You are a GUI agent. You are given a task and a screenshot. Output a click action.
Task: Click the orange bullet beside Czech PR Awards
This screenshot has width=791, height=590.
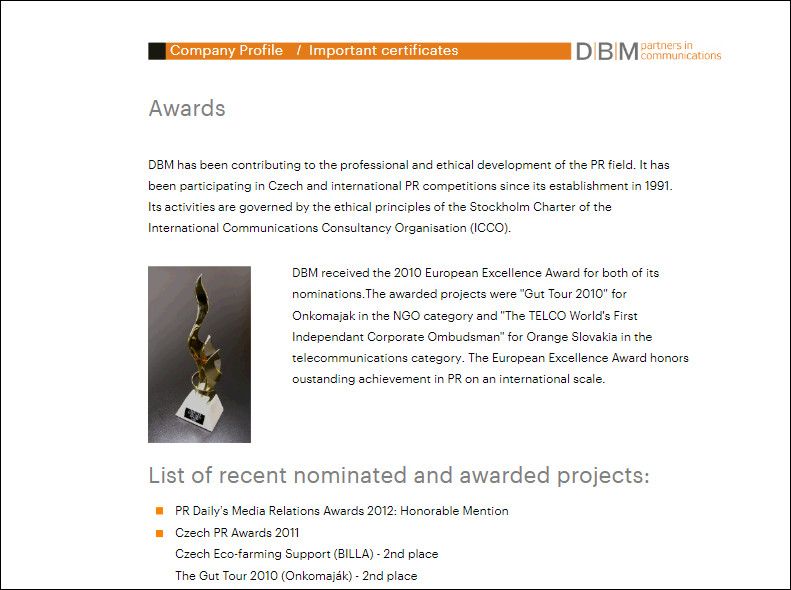[x=159, y=533]
